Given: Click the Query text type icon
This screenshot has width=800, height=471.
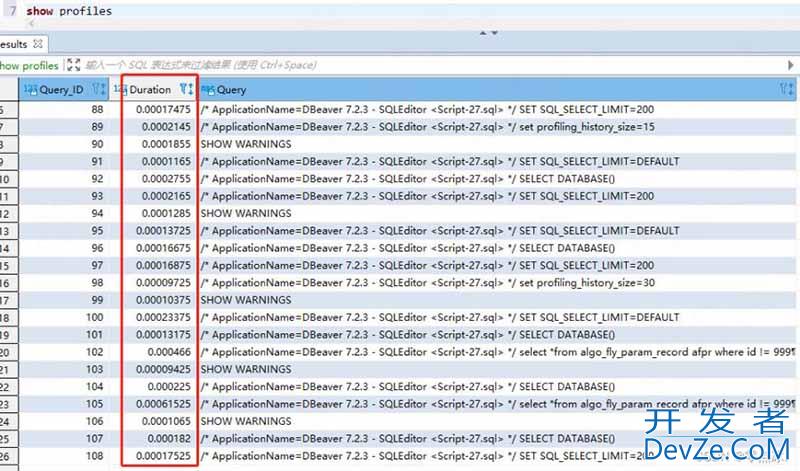Looking at the screenshot, I should (x=208, y=90).
